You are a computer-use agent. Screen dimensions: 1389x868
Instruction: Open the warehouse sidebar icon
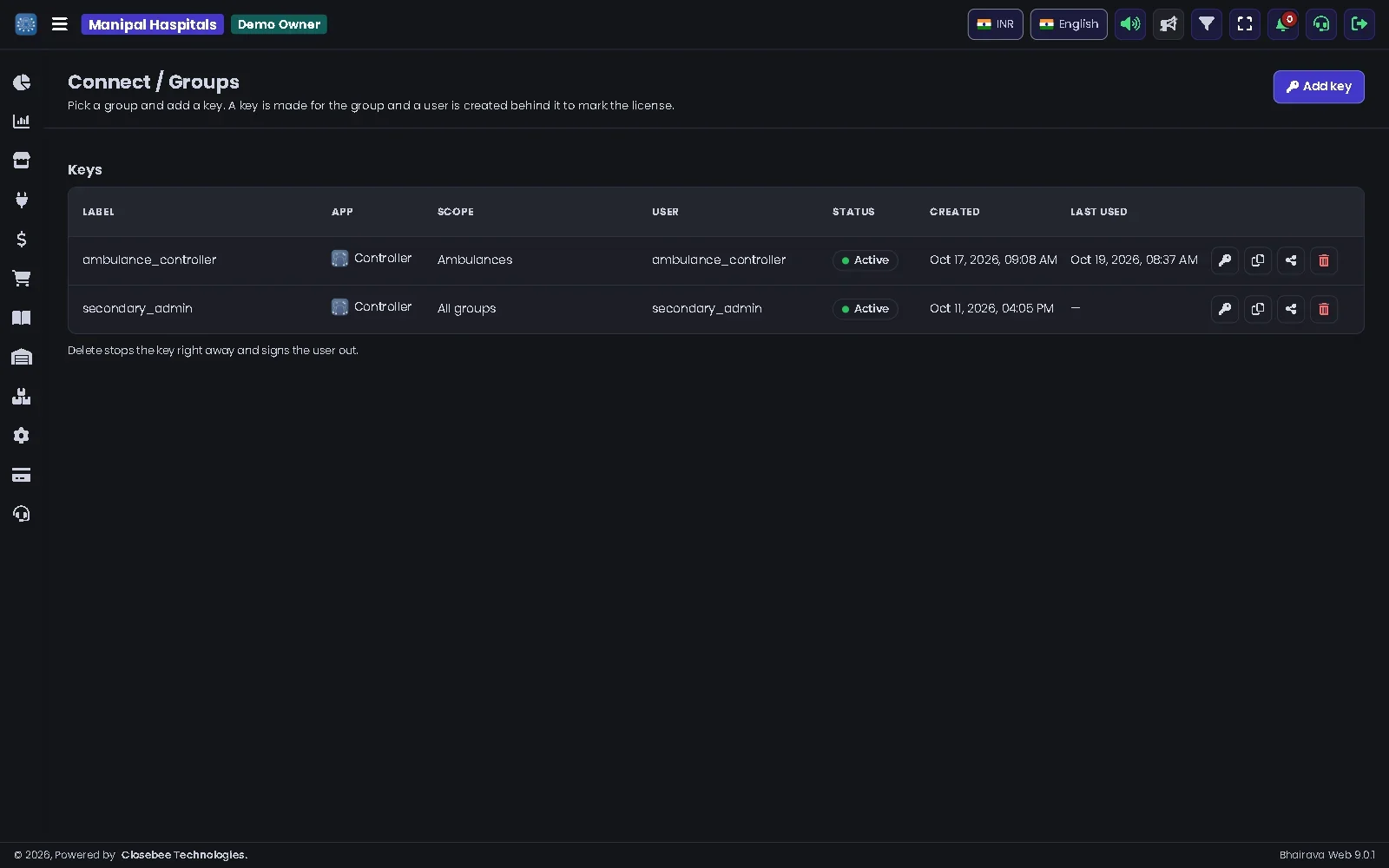[22, 357]
